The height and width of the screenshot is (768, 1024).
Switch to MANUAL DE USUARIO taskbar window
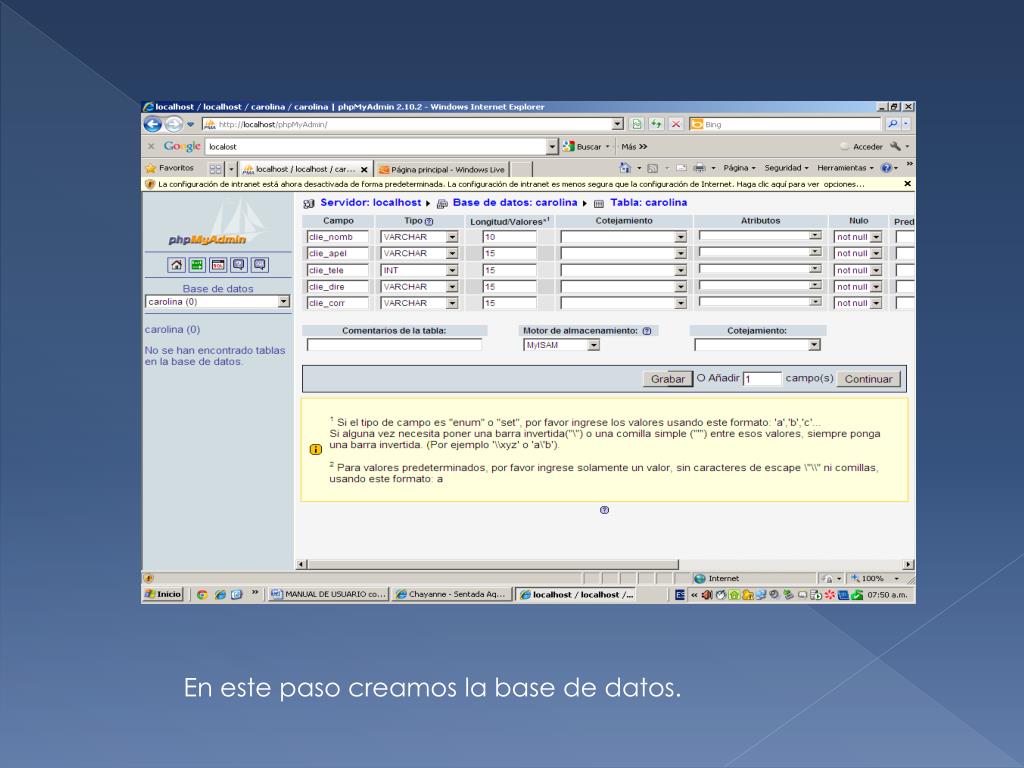(328, 594)
